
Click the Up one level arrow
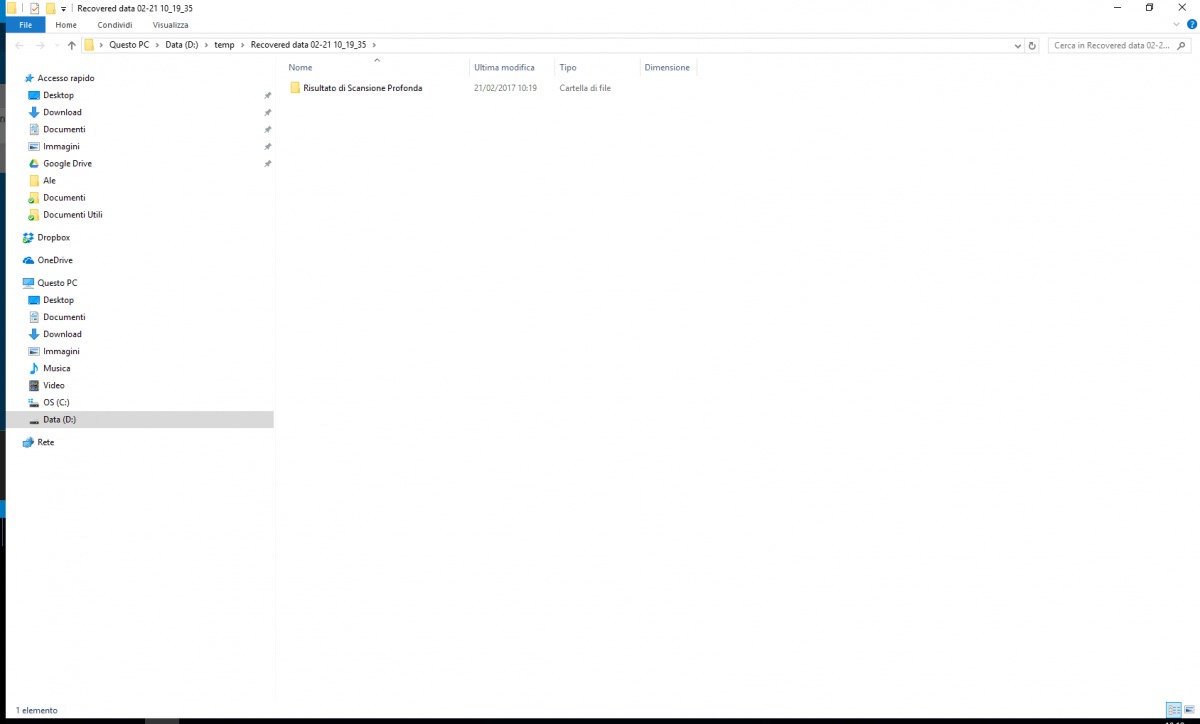point(72,45)
